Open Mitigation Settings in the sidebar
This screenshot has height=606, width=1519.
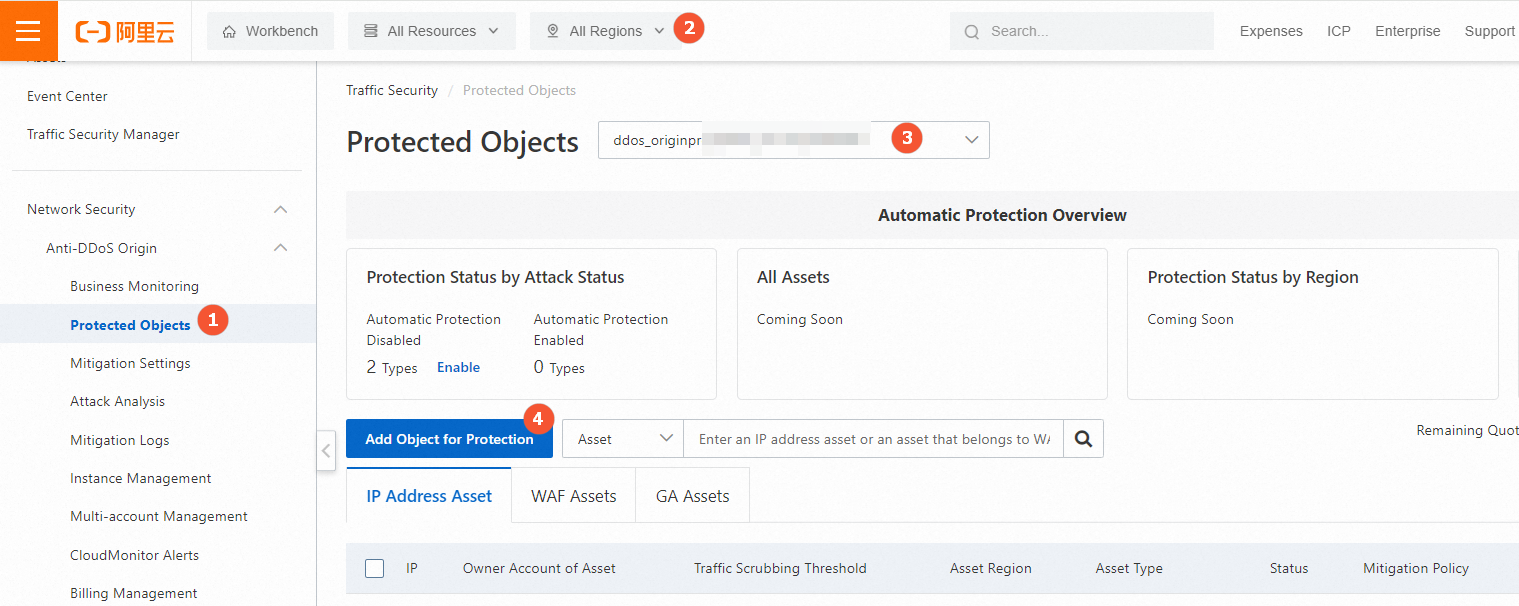point(130,364)
